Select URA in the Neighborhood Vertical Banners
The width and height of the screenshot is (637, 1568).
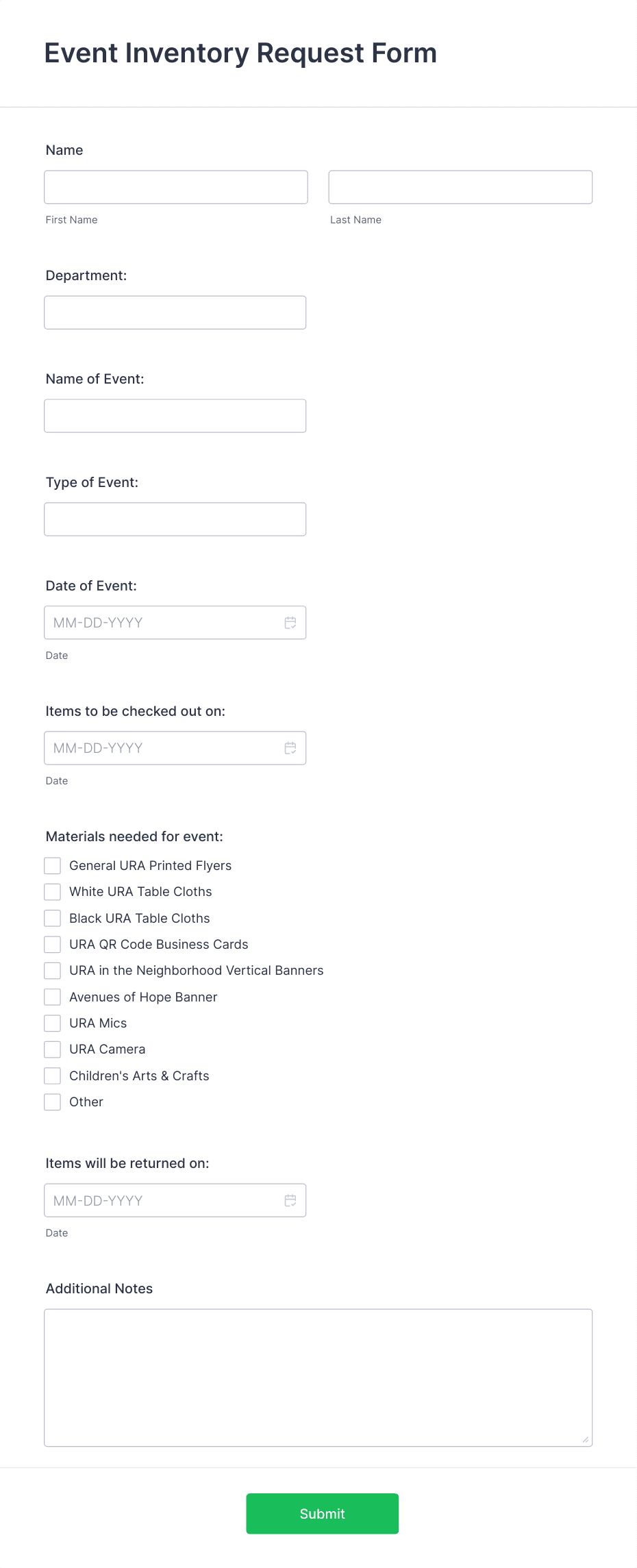pos(52,970)
